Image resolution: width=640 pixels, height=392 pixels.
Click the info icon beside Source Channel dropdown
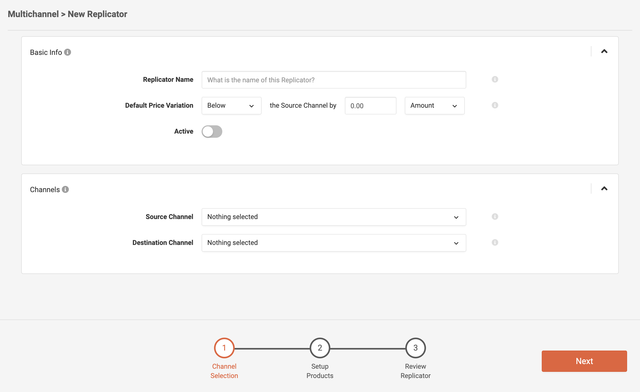(x=495, y=216)
